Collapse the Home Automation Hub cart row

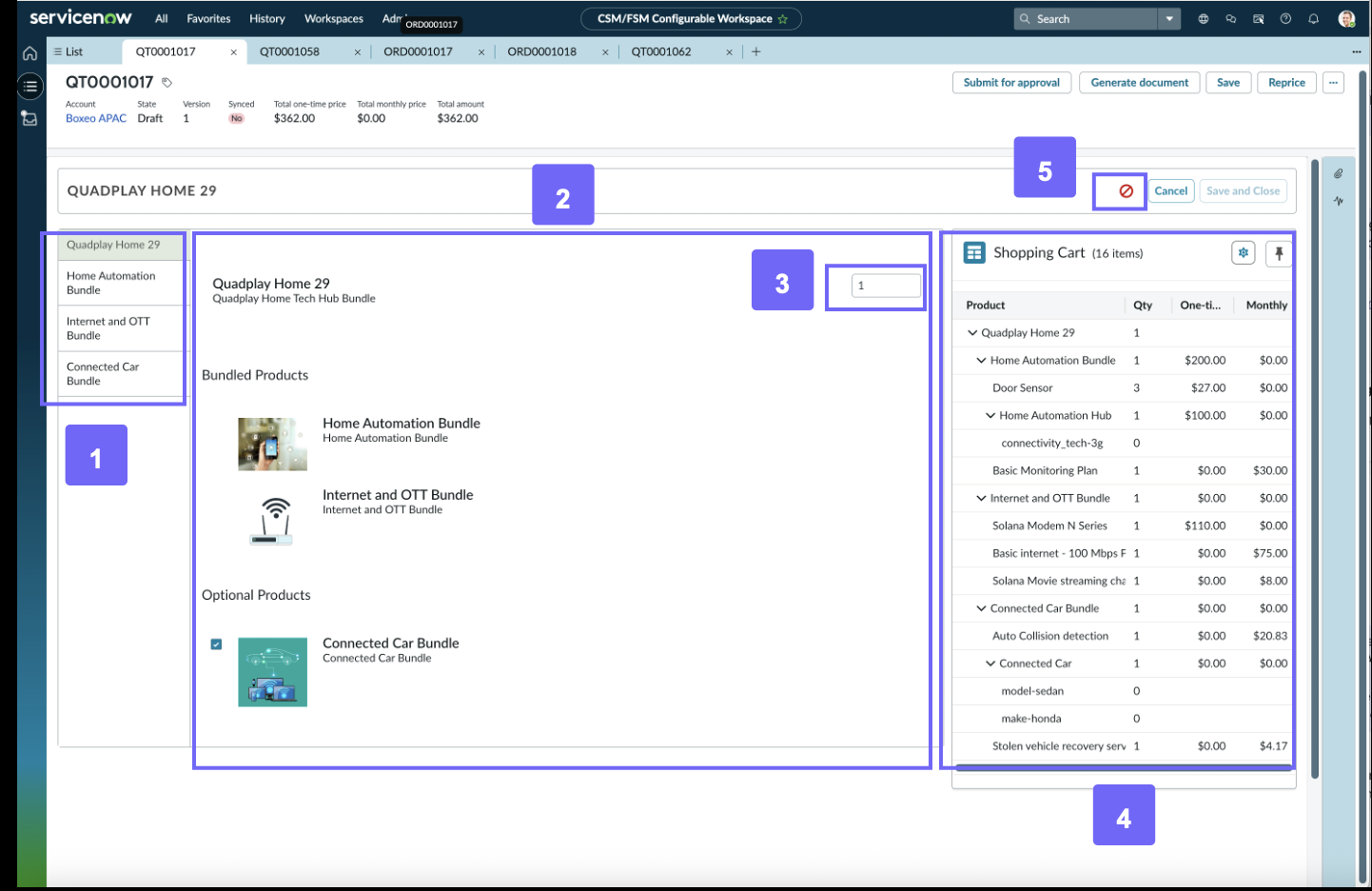(990, 416)
